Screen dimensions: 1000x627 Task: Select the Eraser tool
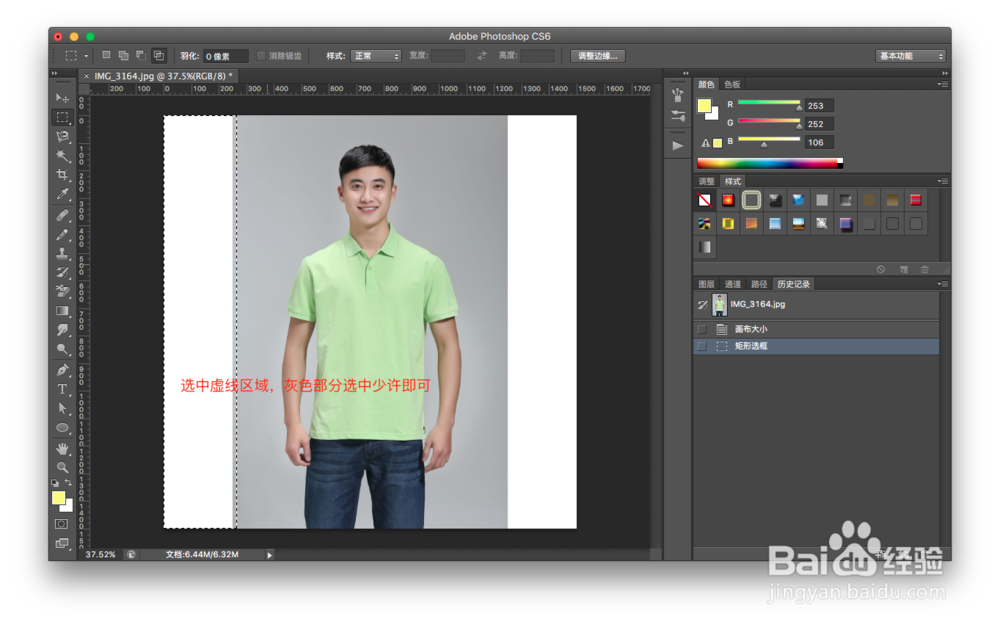pos(62,291)
